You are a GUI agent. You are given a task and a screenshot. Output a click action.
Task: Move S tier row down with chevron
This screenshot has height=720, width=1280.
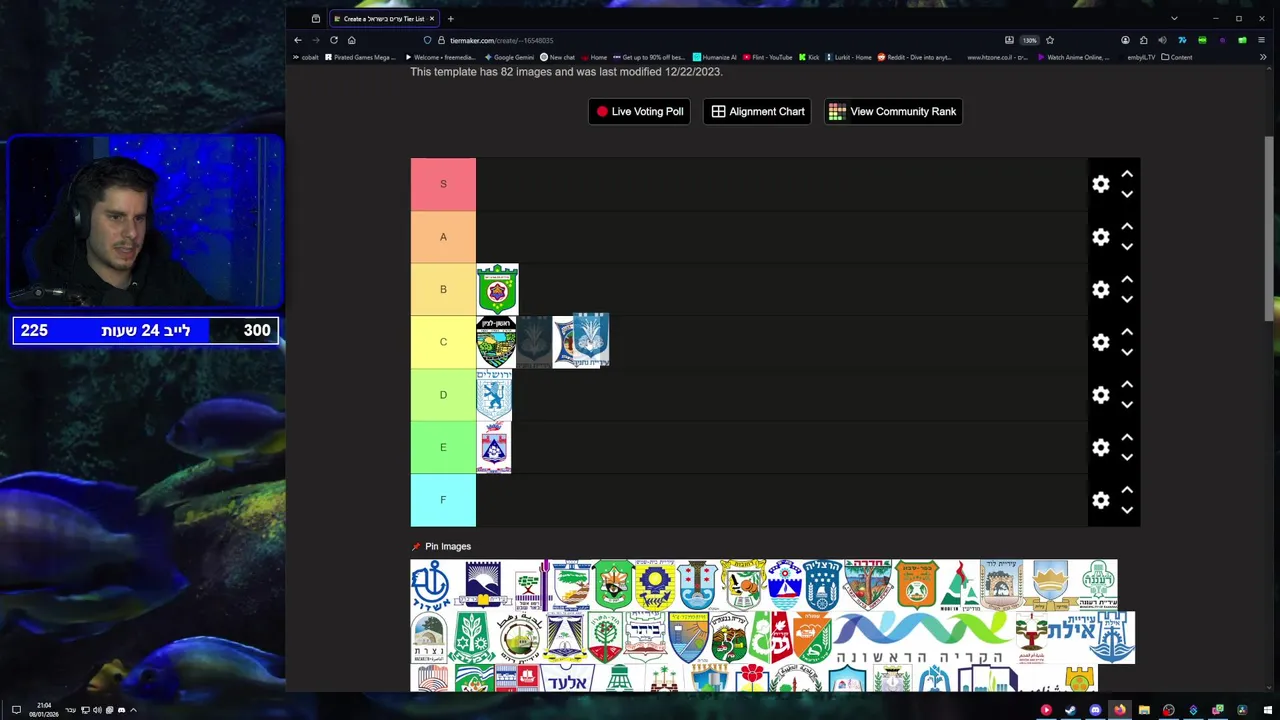[x=1127, y=194]
